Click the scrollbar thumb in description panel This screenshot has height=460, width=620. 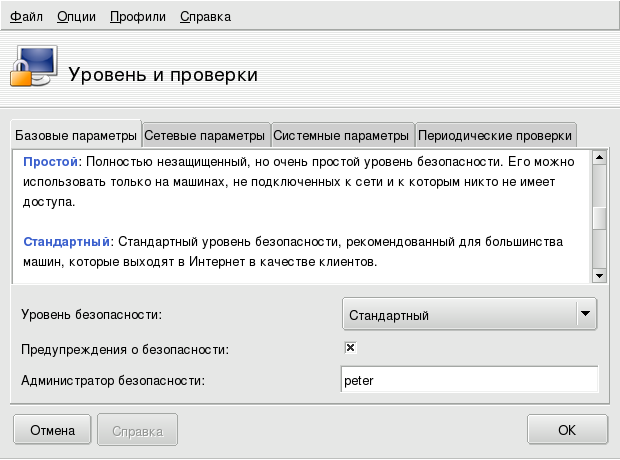point(600,218)
